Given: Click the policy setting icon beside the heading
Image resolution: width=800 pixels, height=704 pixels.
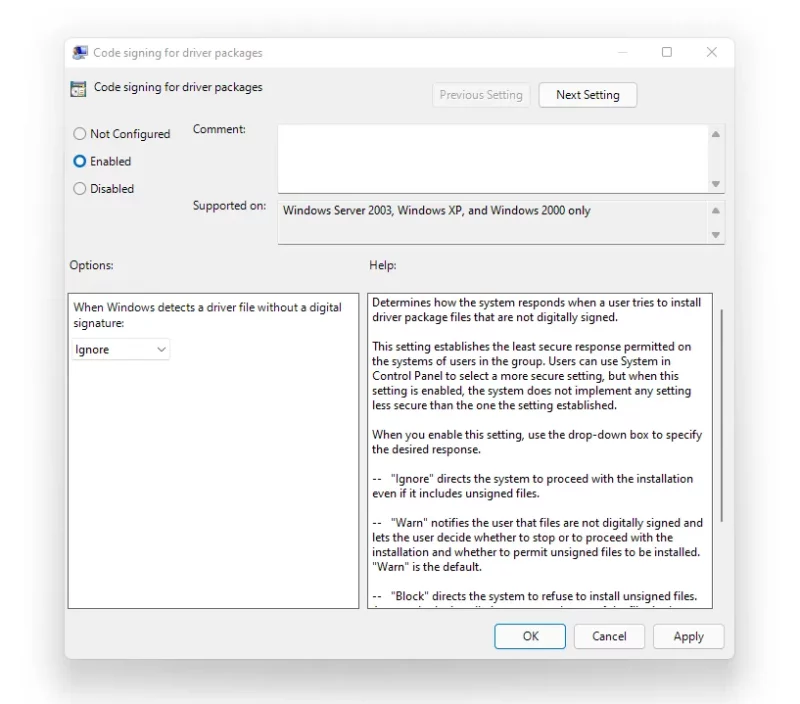Looking at the screenshot, I should (78, 89).
